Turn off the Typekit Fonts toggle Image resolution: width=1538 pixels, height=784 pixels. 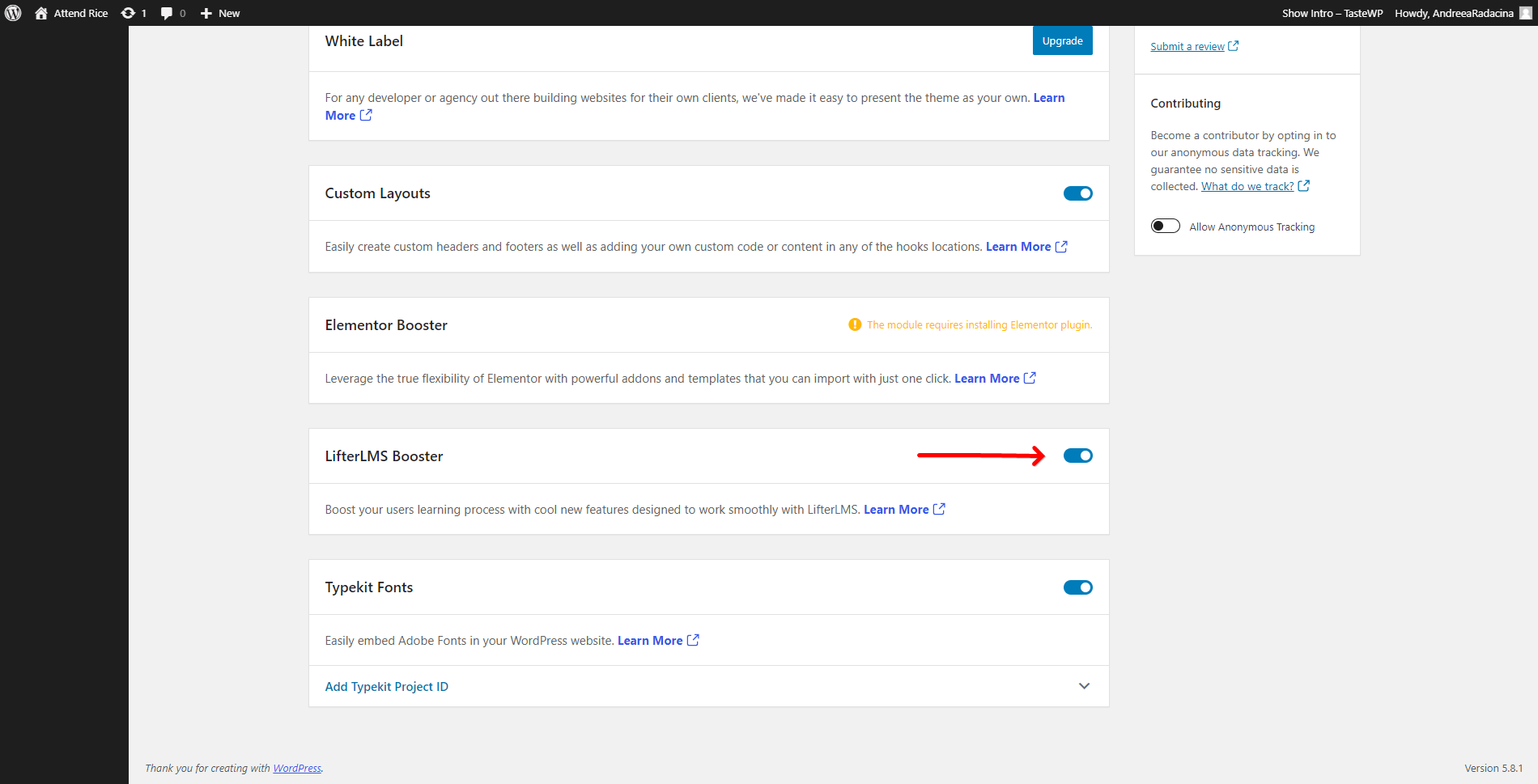[1077, 587]
